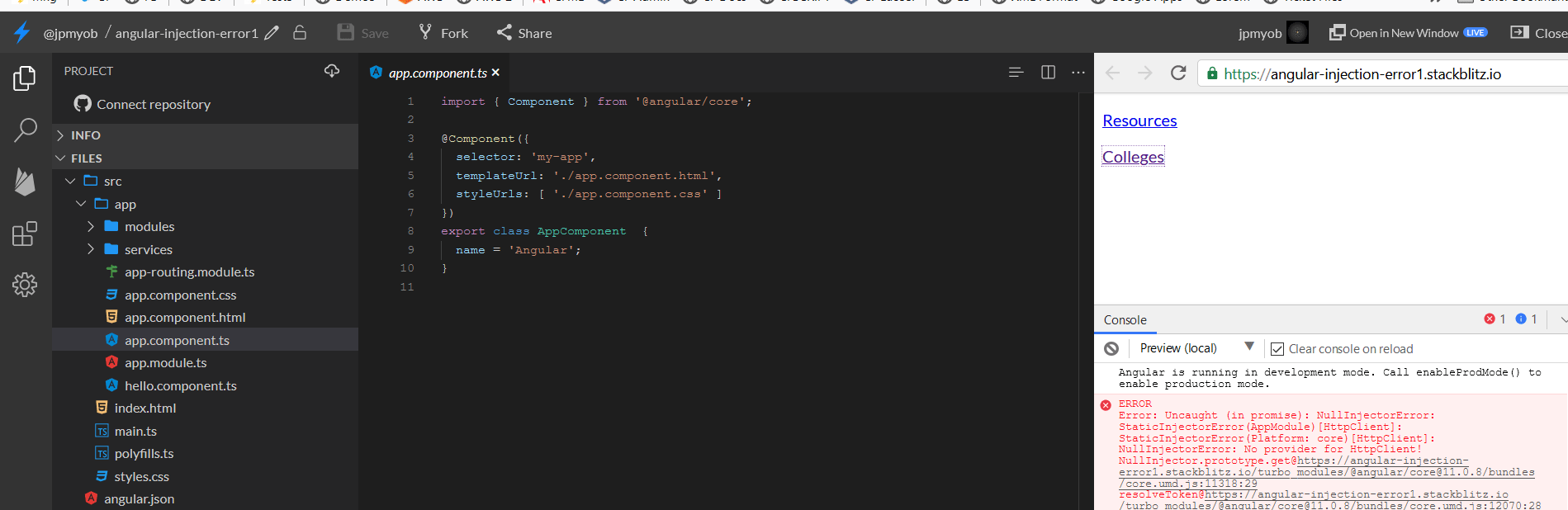Toggle project visibility lock icon
Image resolution: width=1568 pixels, height=510 pixels.
point(300,32)
